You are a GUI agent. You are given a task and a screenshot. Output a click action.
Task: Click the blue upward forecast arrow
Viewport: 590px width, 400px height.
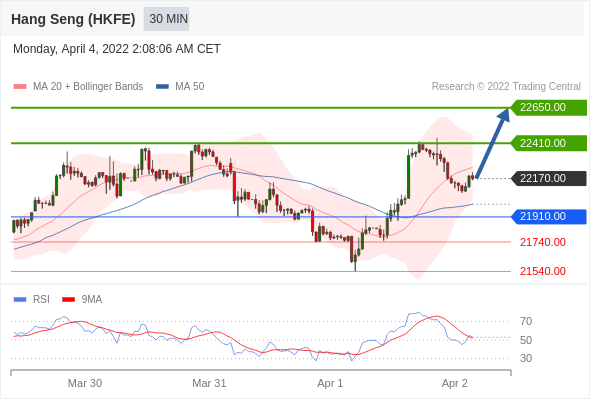[493, 143]
